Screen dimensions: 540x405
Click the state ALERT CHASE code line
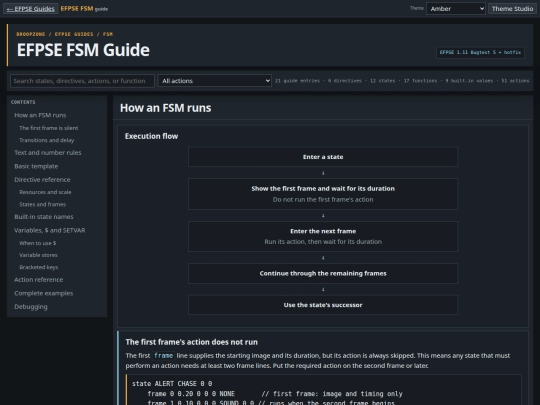pyautogui.click(x=172, y=384)
